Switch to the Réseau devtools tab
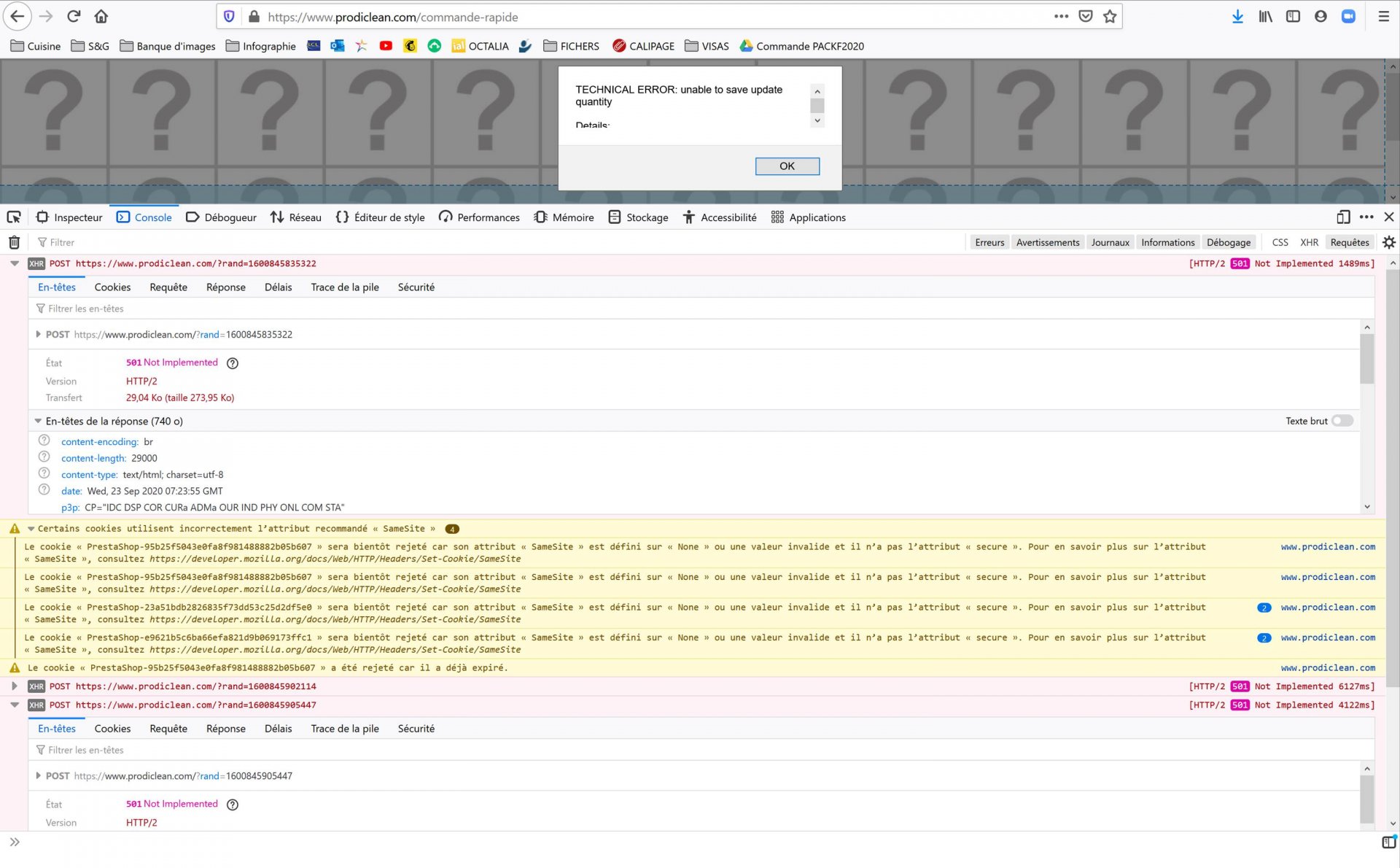This screenshot has width=1400, height=868. pyautogui.click(x=295, y=217)
